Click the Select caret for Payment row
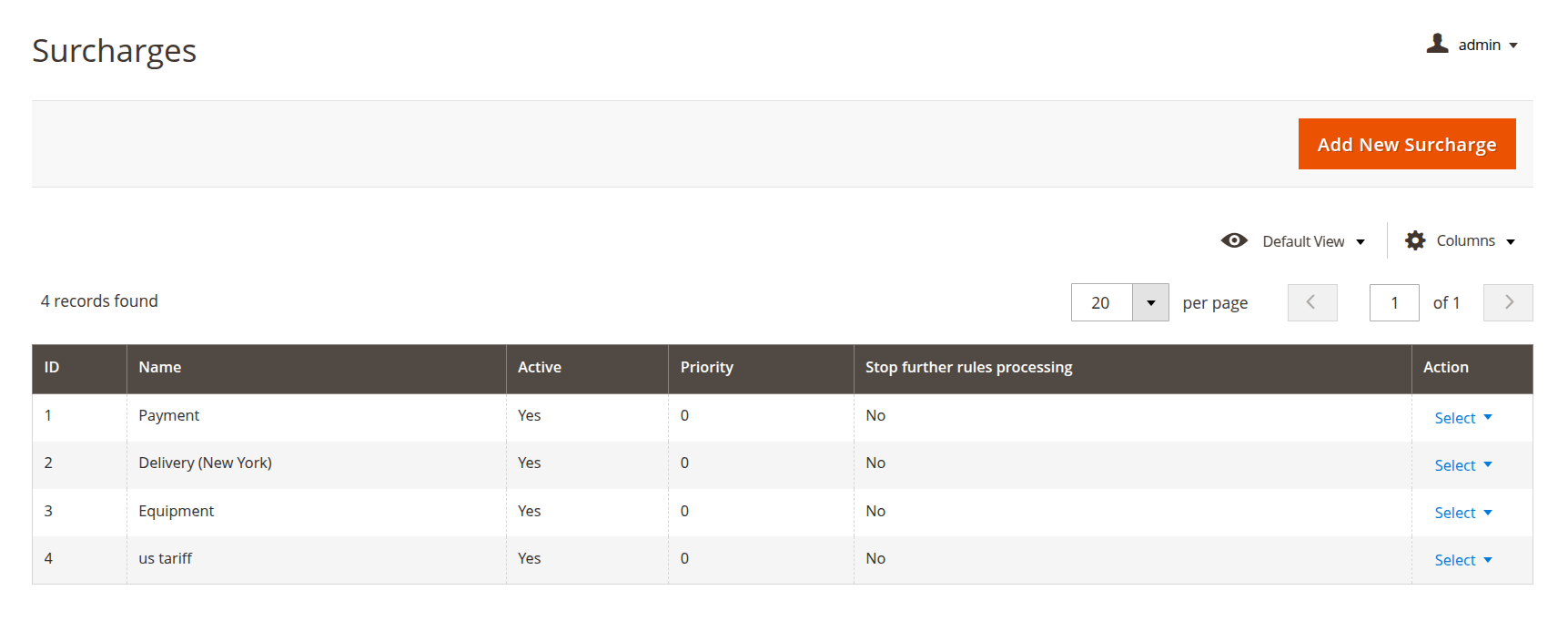 click(1488, 417)
